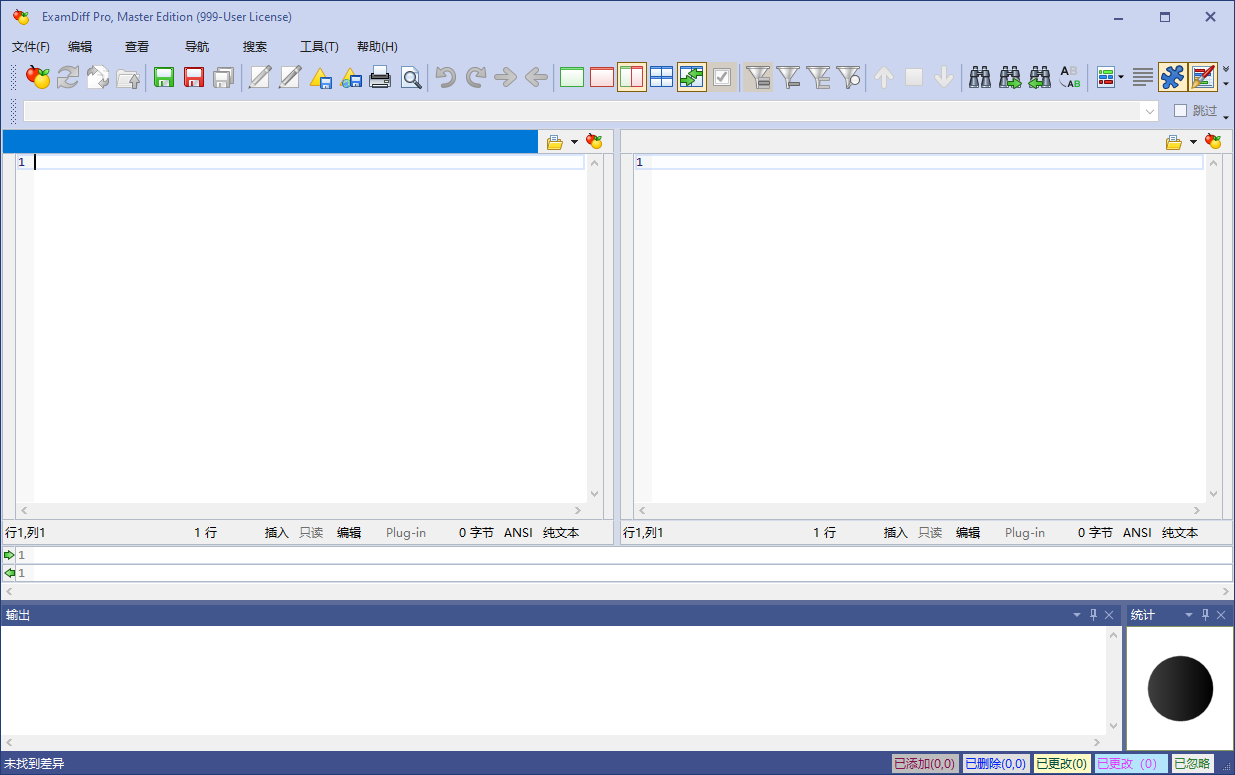Click the Compare fruit icon in main toolbar
The width and height of the screenshot is (1235, 775).
pos(38,77)
